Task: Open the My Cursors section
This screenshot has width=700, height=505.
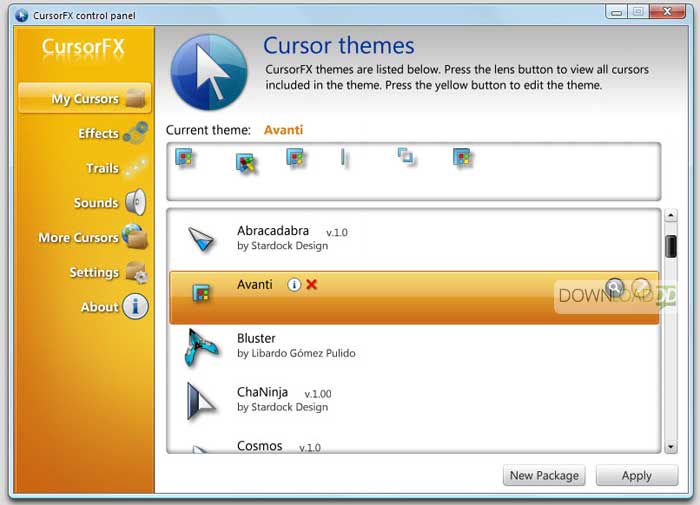Action: click(x=84, y=98)
